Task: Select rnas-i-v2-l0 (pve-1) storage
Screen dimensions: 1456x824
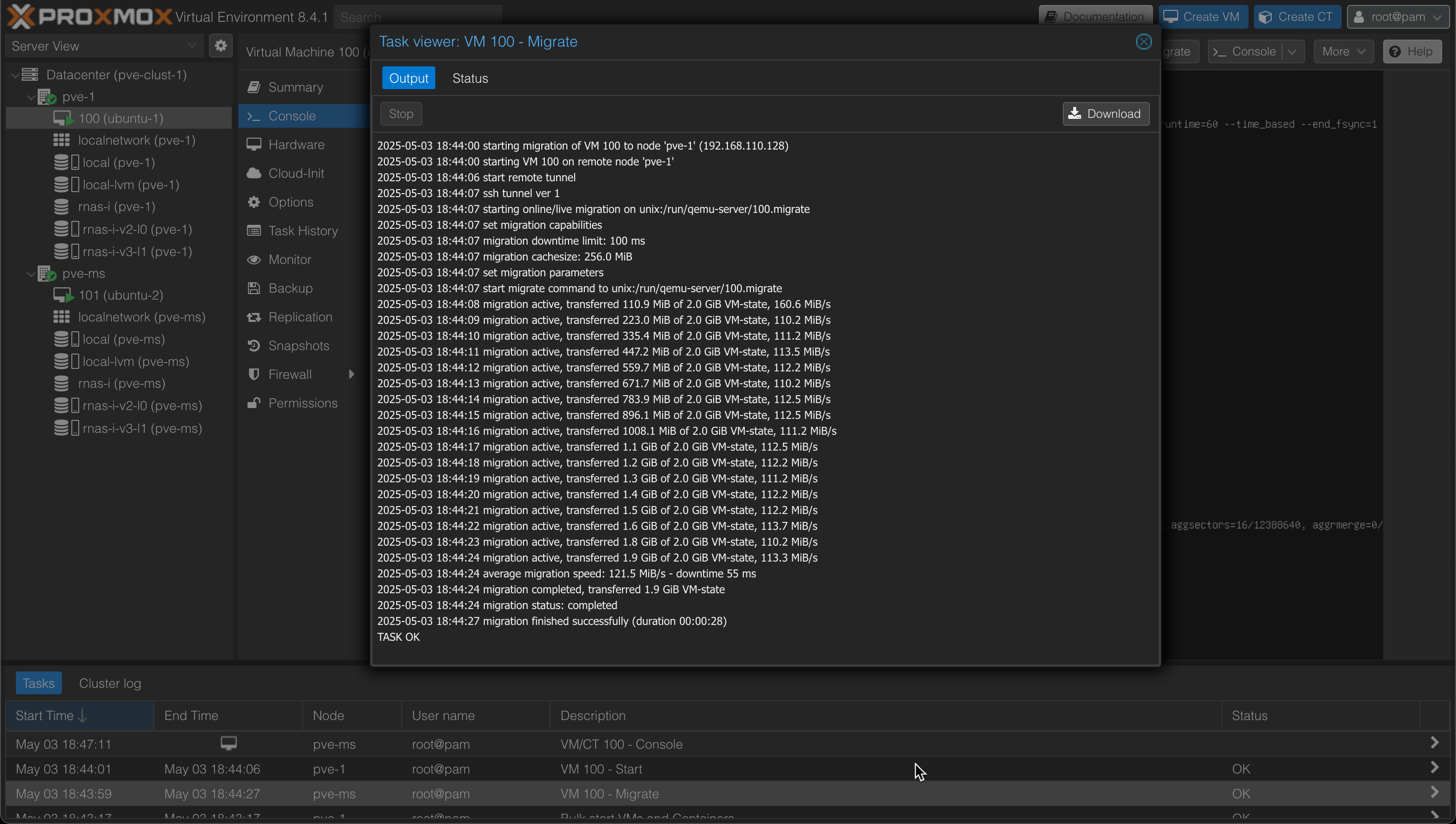Action: (138, 229)
